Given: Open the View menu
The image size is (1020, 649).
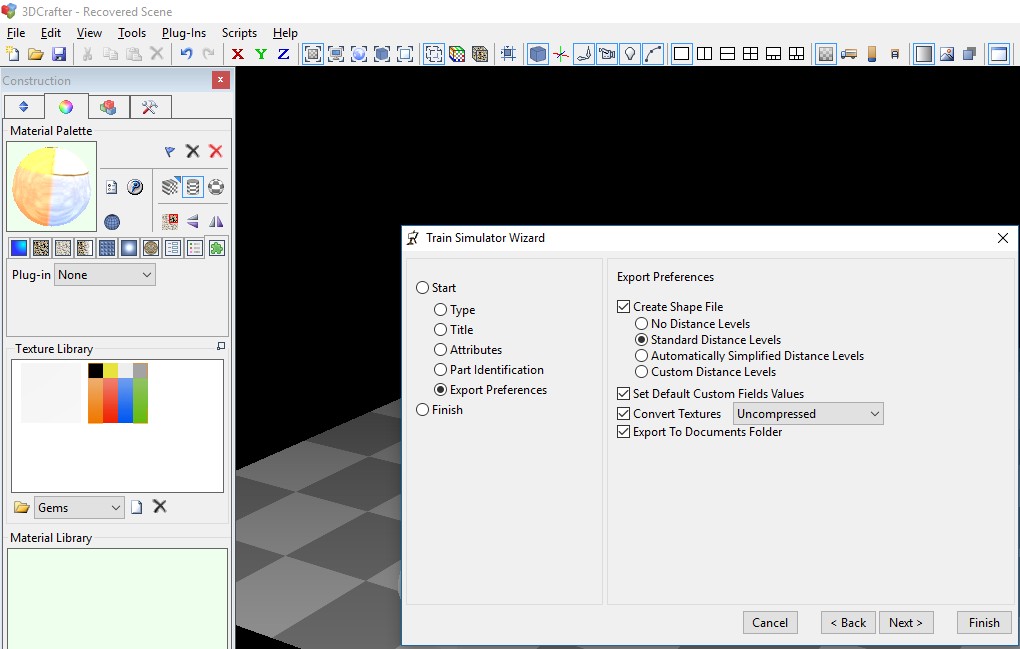Looking at the screenshot, I should [89, 33].
